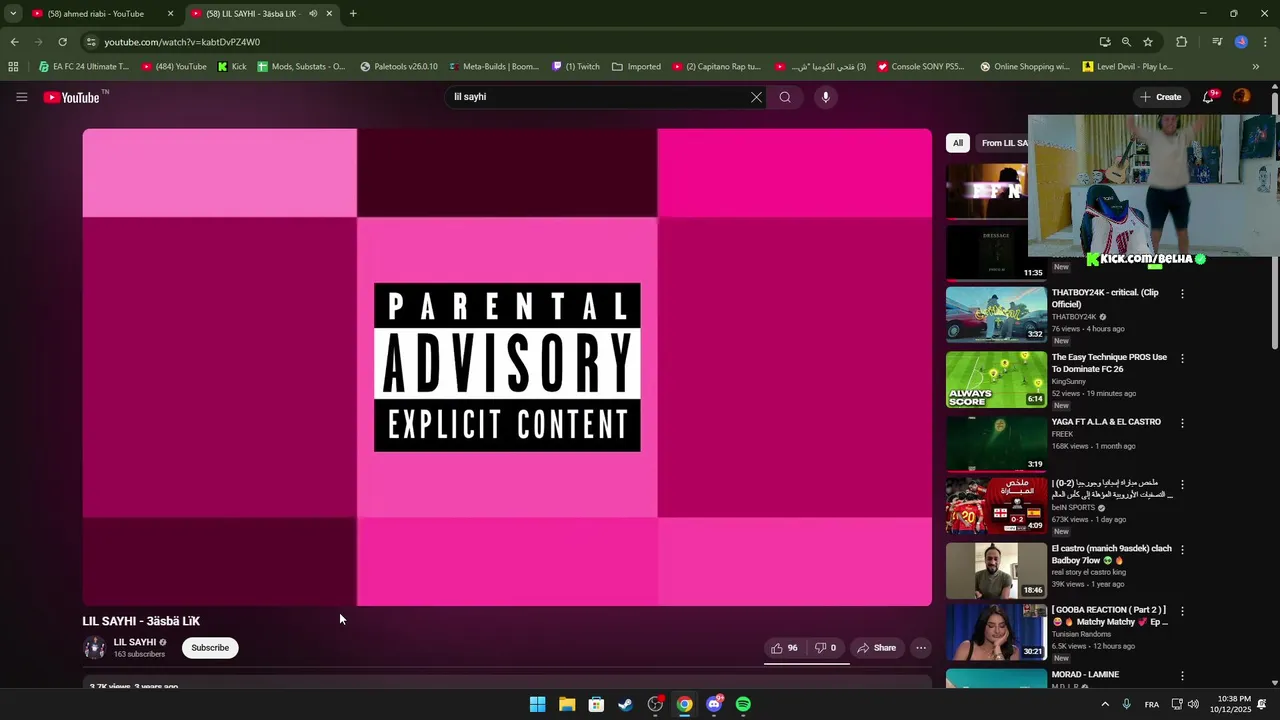Open the Imported bookmarks folder
1280x720 pixels.
point(636,67)
